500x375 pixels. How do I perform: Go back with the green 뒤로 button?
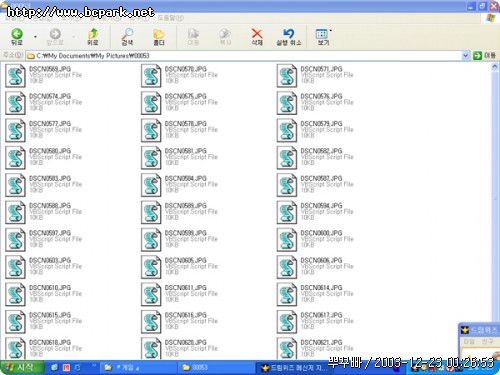(x=17, y=37)
